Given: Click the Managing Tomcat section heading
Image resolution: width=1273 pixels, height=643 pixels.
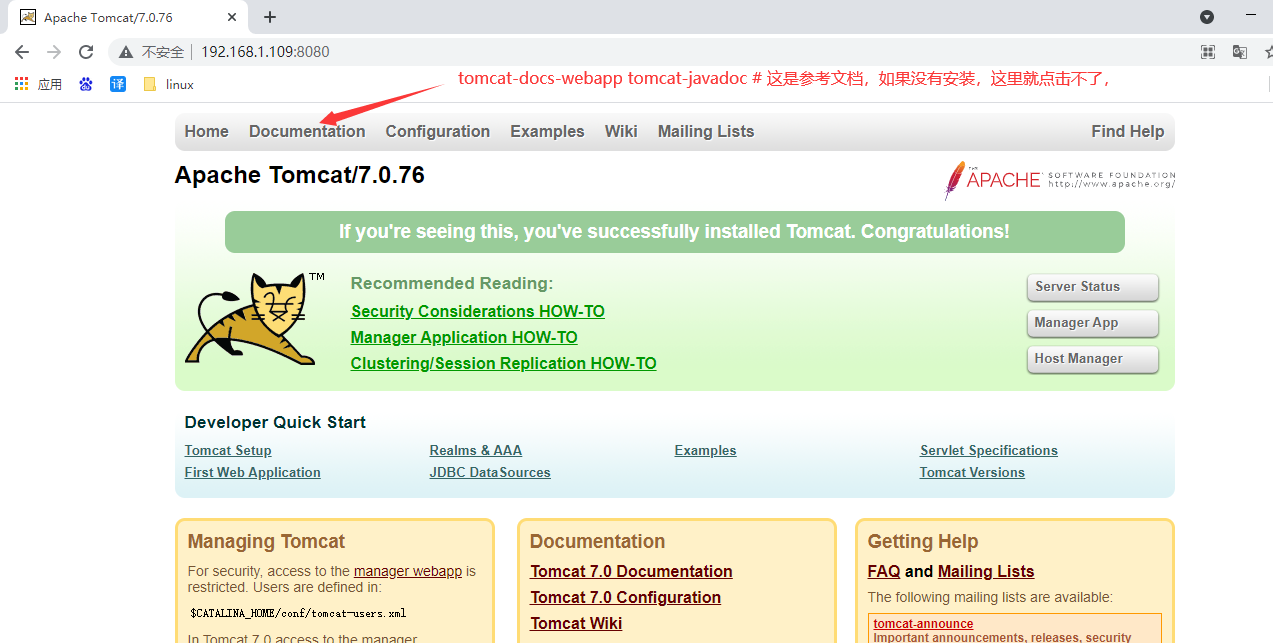Looking at the screenshot, I should click(266, 541).
